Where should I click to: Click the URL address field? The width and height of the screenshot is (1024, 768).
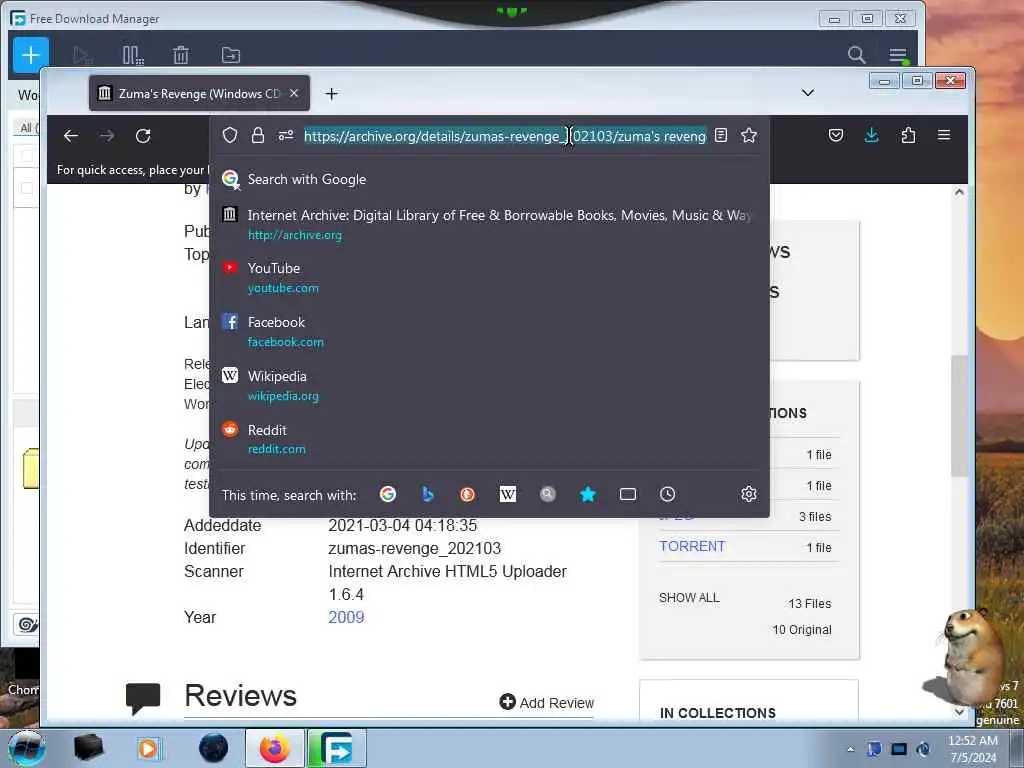tap(505, 136)
